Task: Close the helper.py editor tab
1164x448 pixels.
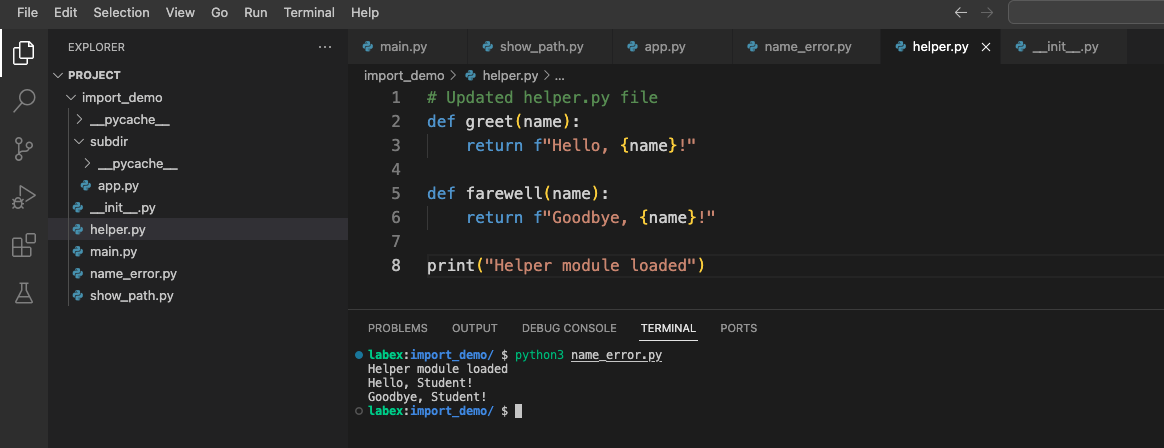Action: tap(985, 47)
